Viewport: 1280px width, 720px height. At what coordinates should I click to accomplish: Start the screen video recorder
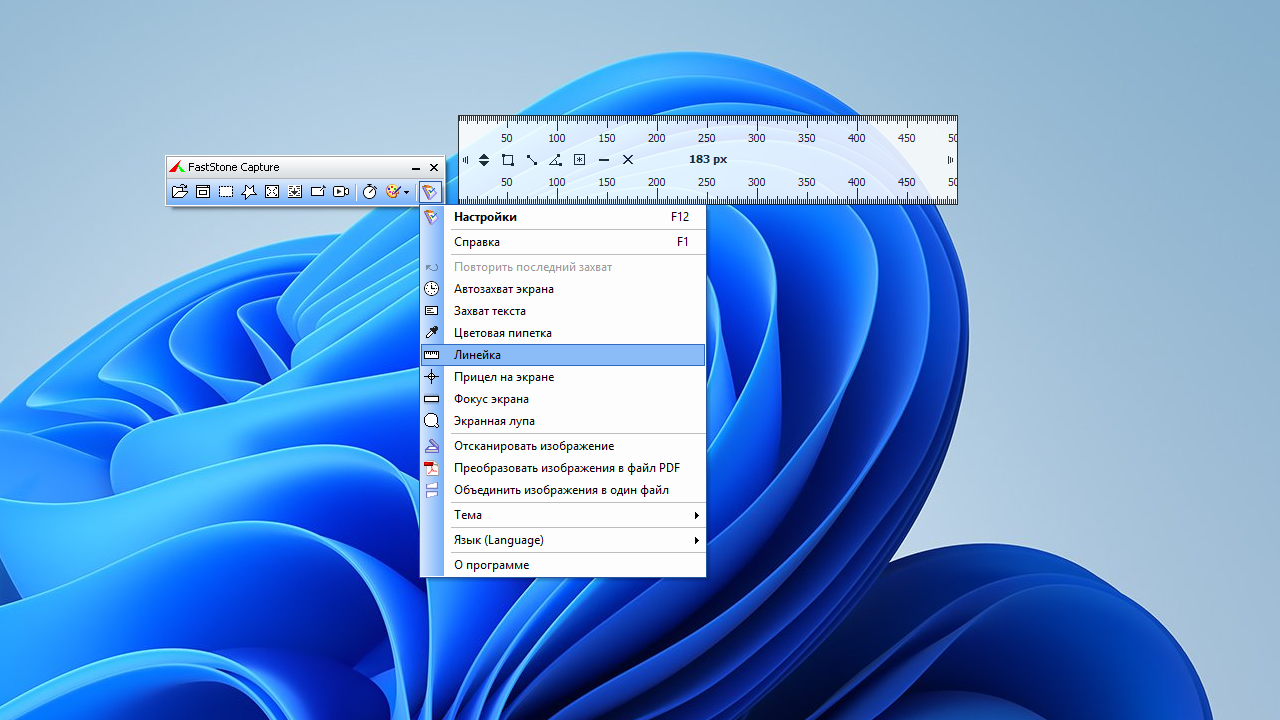point(341,192)
